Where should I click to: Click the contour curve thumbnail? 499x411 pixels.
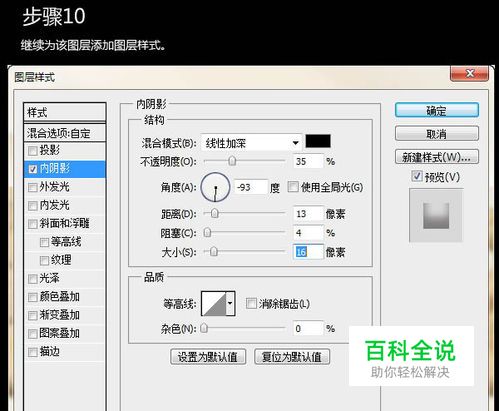click(214, 303)
